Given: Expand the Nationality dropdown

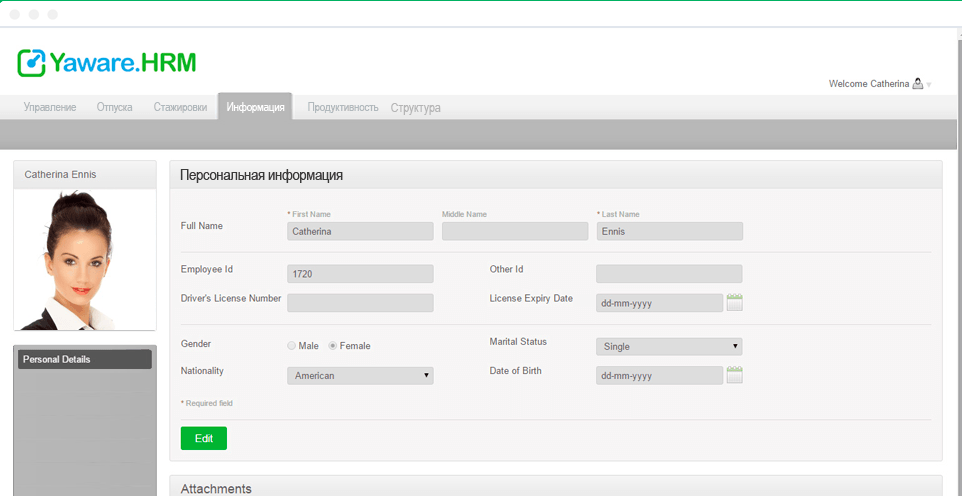Looking at the screenshot, I should click(360, 376).
